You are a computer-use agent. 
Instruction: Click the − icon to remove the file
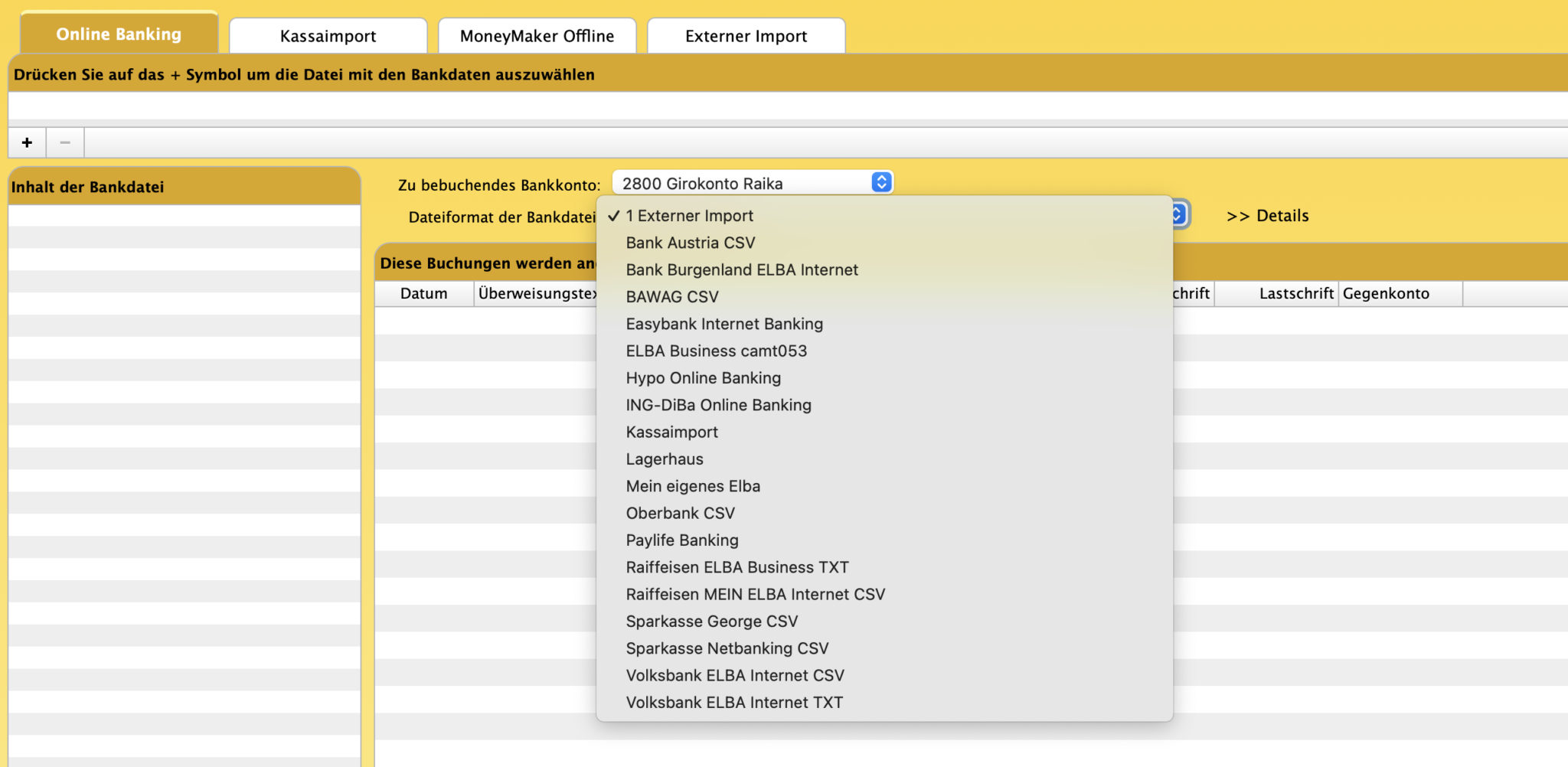tap(64, 142)
